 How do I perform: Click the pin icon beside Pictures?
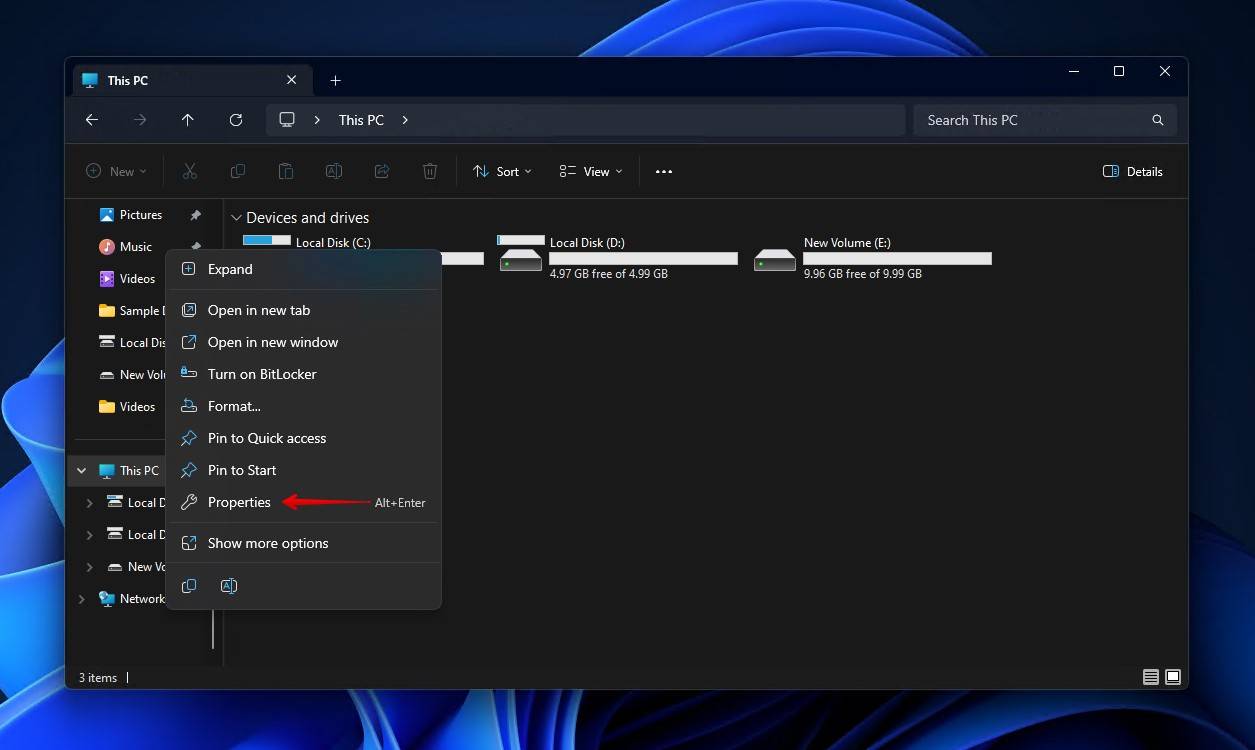(195, 215)
